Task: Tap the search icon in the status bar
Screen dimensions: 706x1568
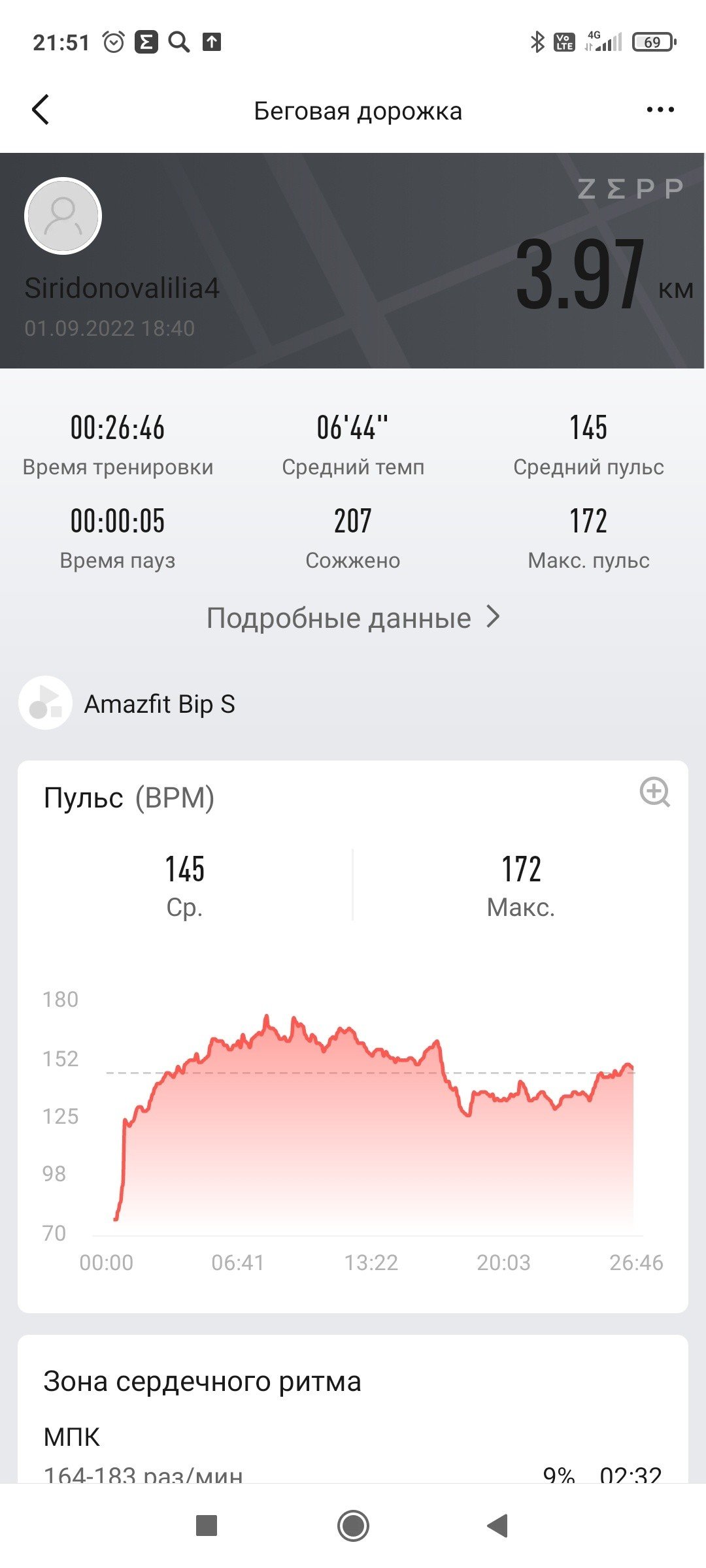Action: (178, 42)
